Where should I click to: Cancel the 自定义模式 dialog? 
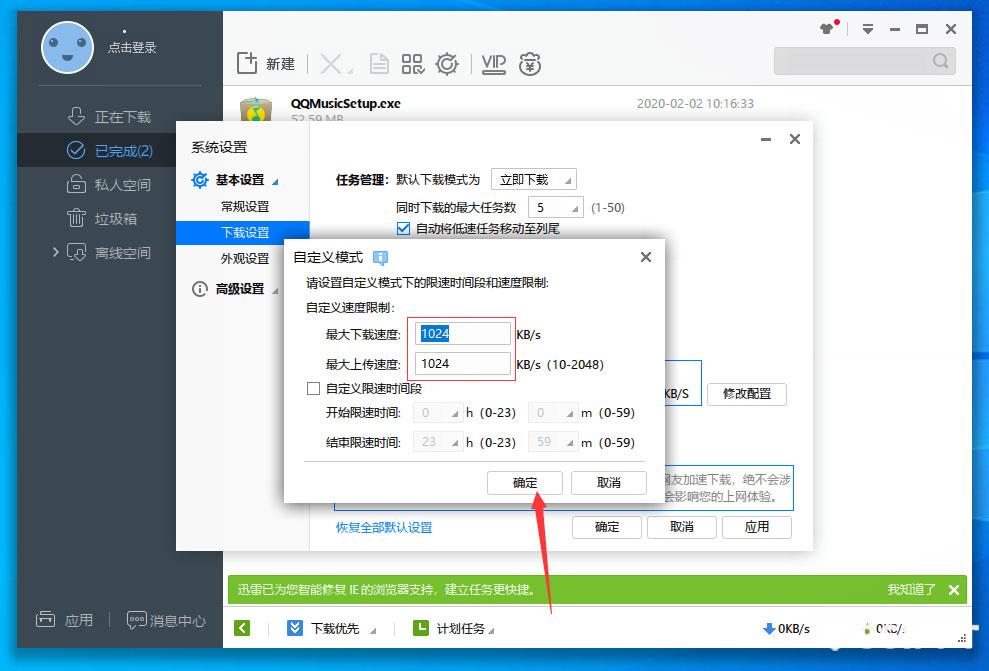click(609, 482)
